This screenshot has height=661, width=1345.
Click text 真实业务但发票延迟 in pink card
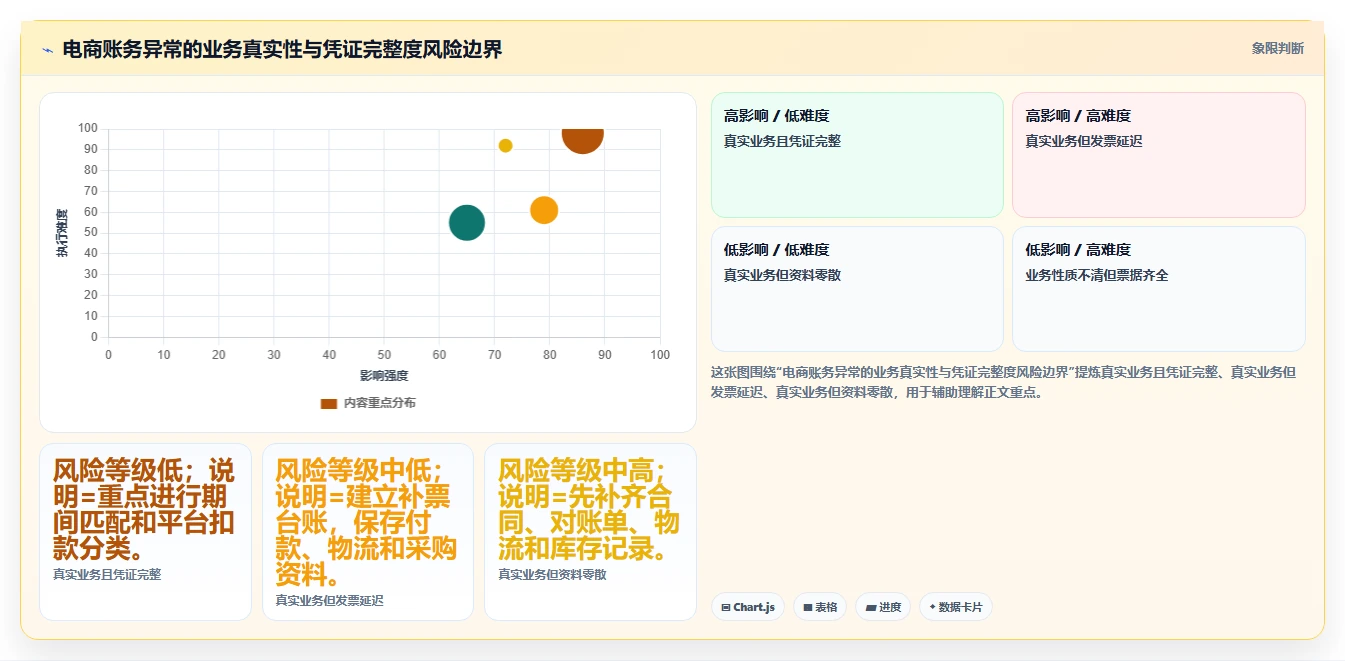tap(1084, 141)
